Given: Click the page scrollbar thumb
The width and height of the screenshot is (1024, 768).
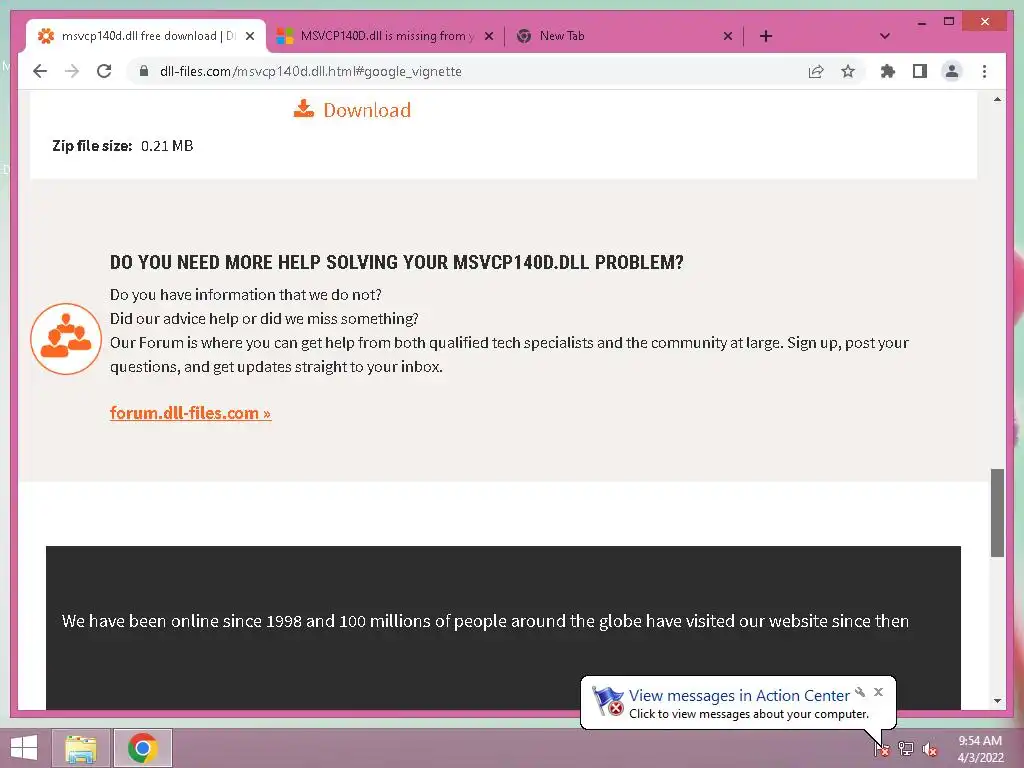Looking at the screenshot, I should 997,513.
